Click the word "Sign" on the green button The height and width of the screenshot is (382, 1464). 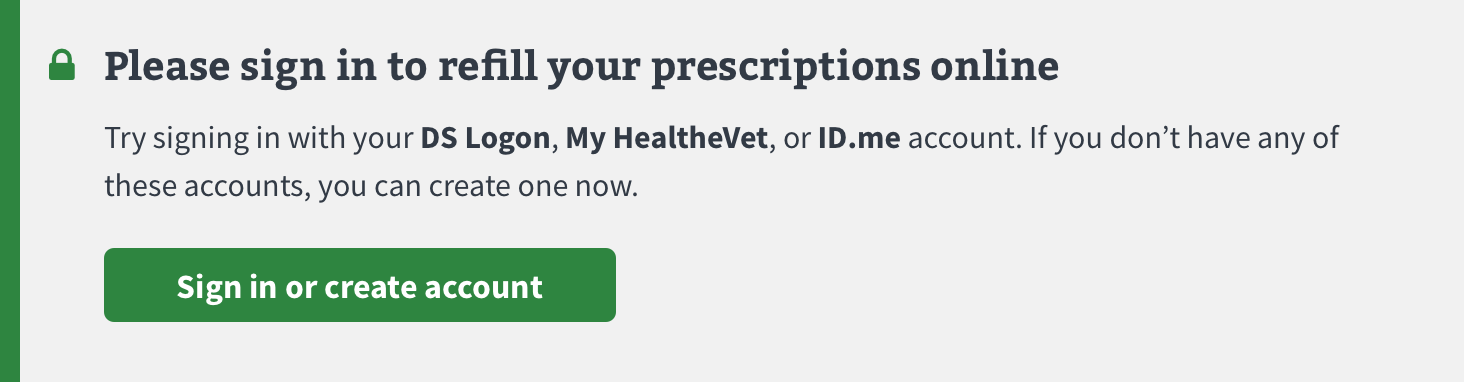pos(210,286)
